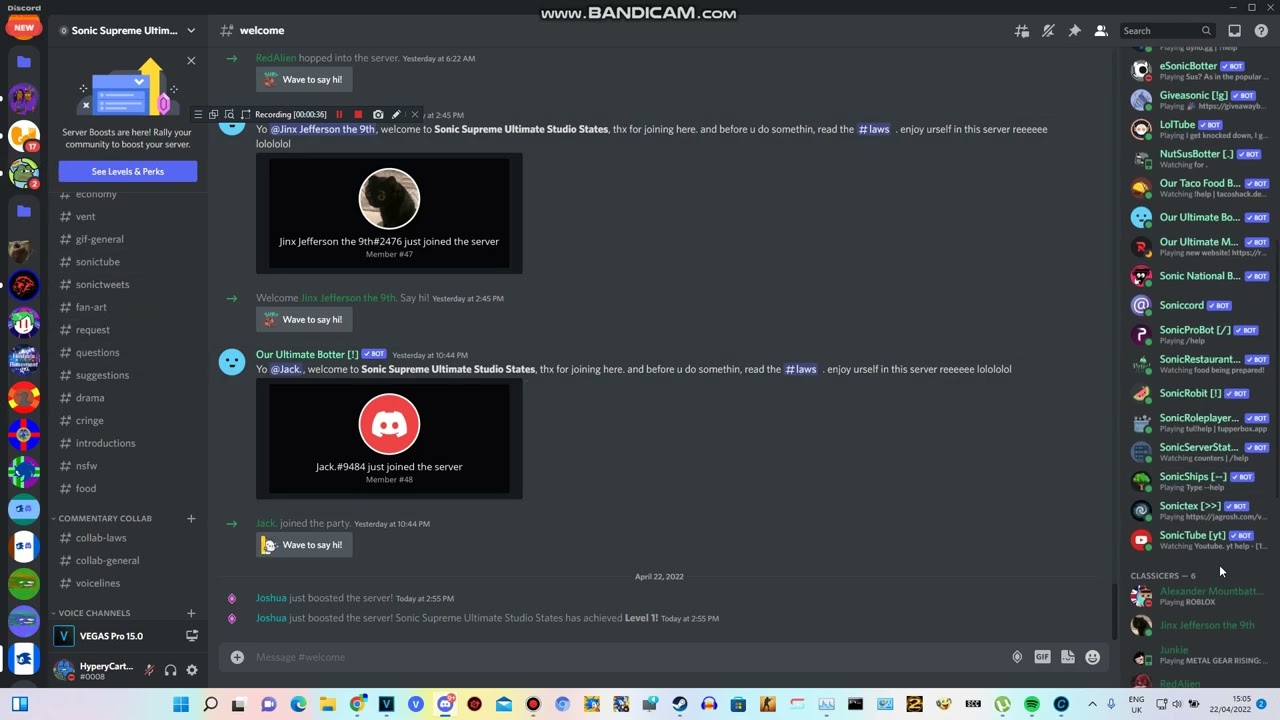
Task: Click the Search field in header
Action: 1167,31
